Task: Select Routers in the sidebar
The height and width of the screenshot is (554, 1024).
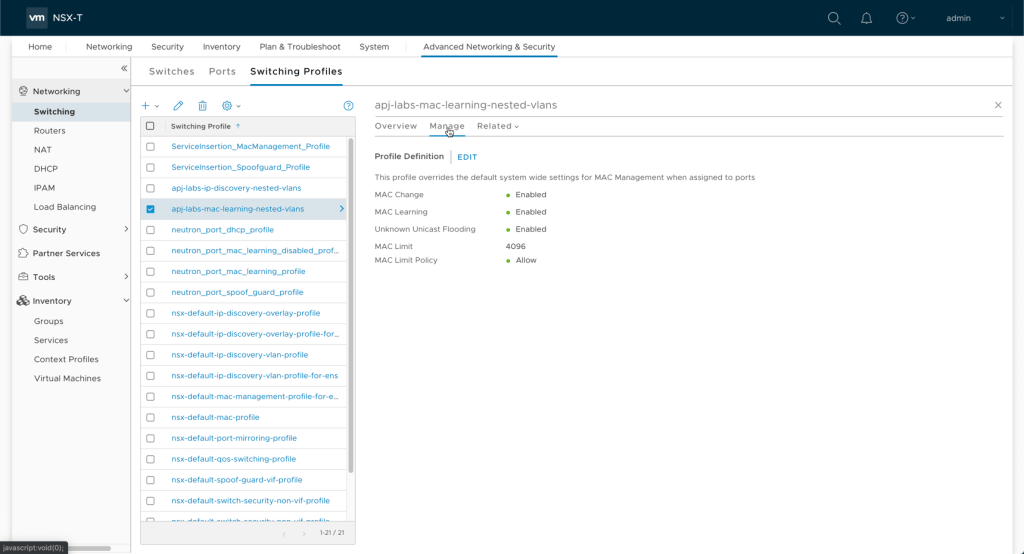Action: (50, 131)
